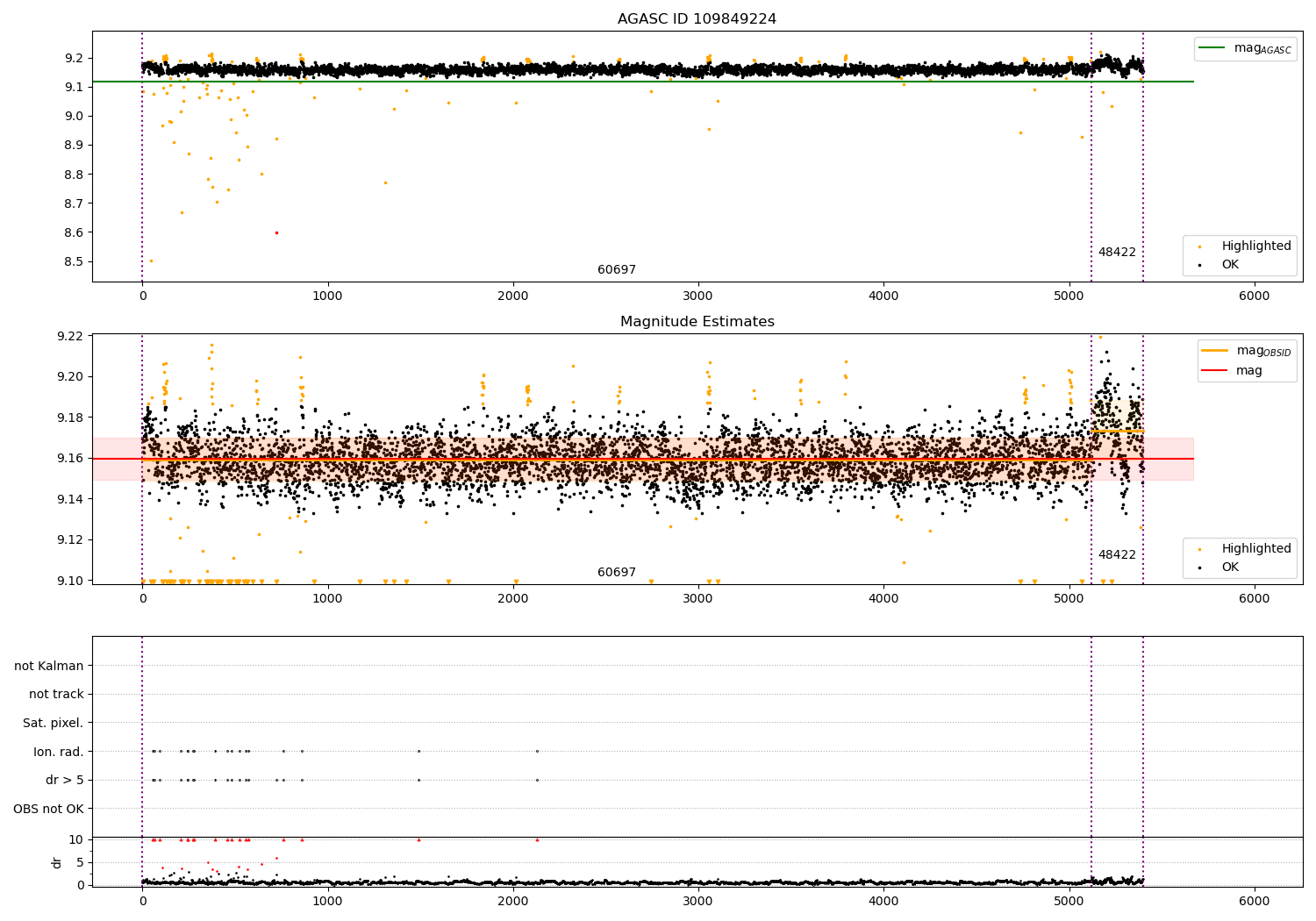Click the 'not Kalman' row label

[x=49, y=666]
